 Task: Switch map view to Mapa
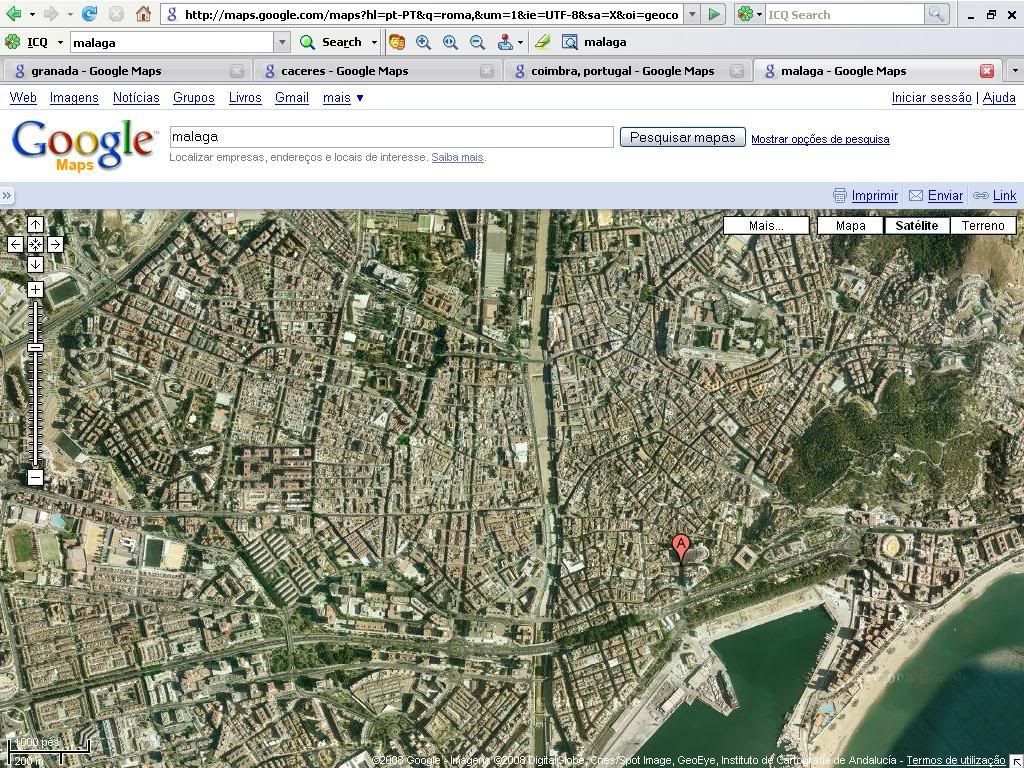click(850, 225)
